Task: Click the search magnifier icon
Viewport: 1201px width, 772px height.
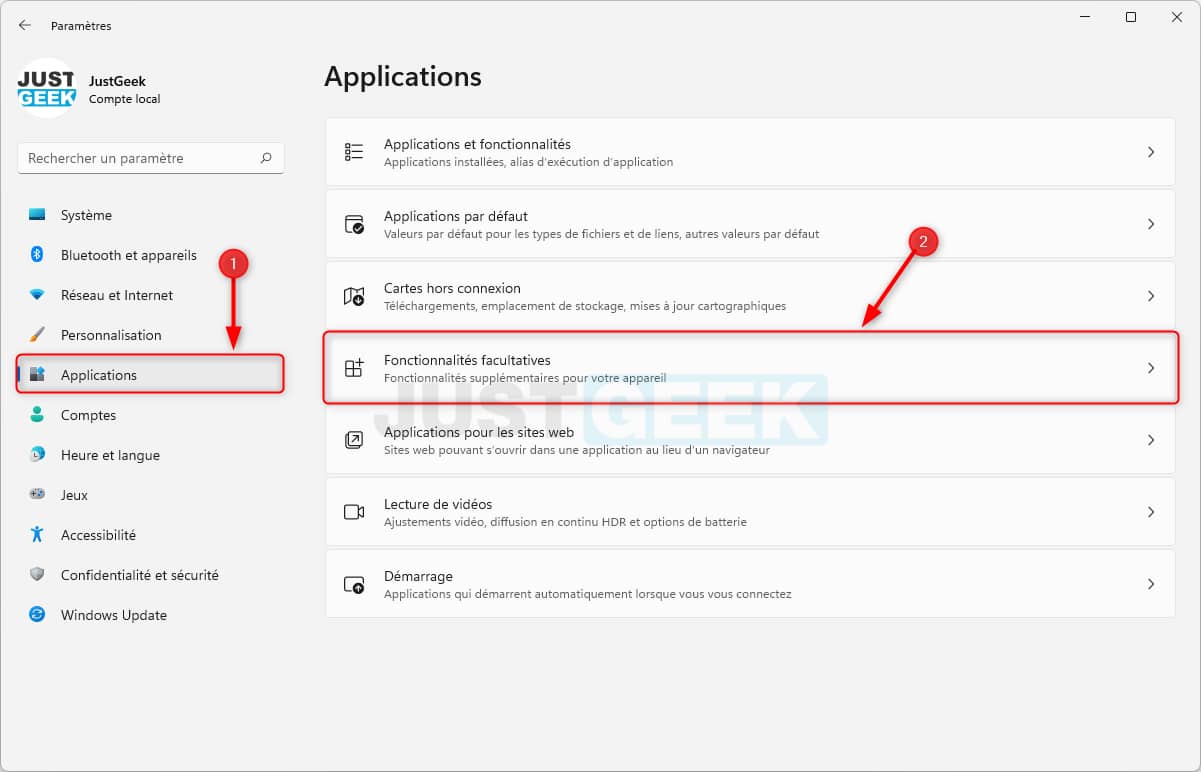Action: pos(266,158)
